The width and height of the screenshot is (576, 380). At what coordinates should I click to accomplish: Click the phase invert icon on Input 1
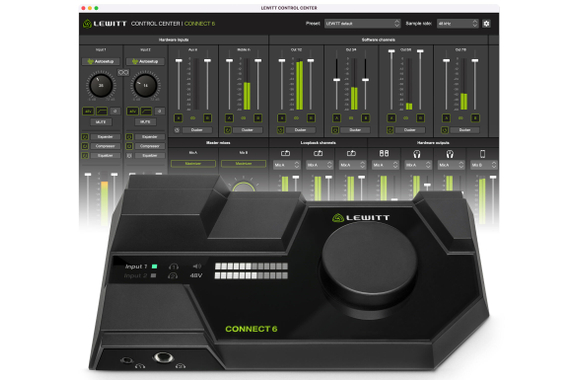(115, 111)
